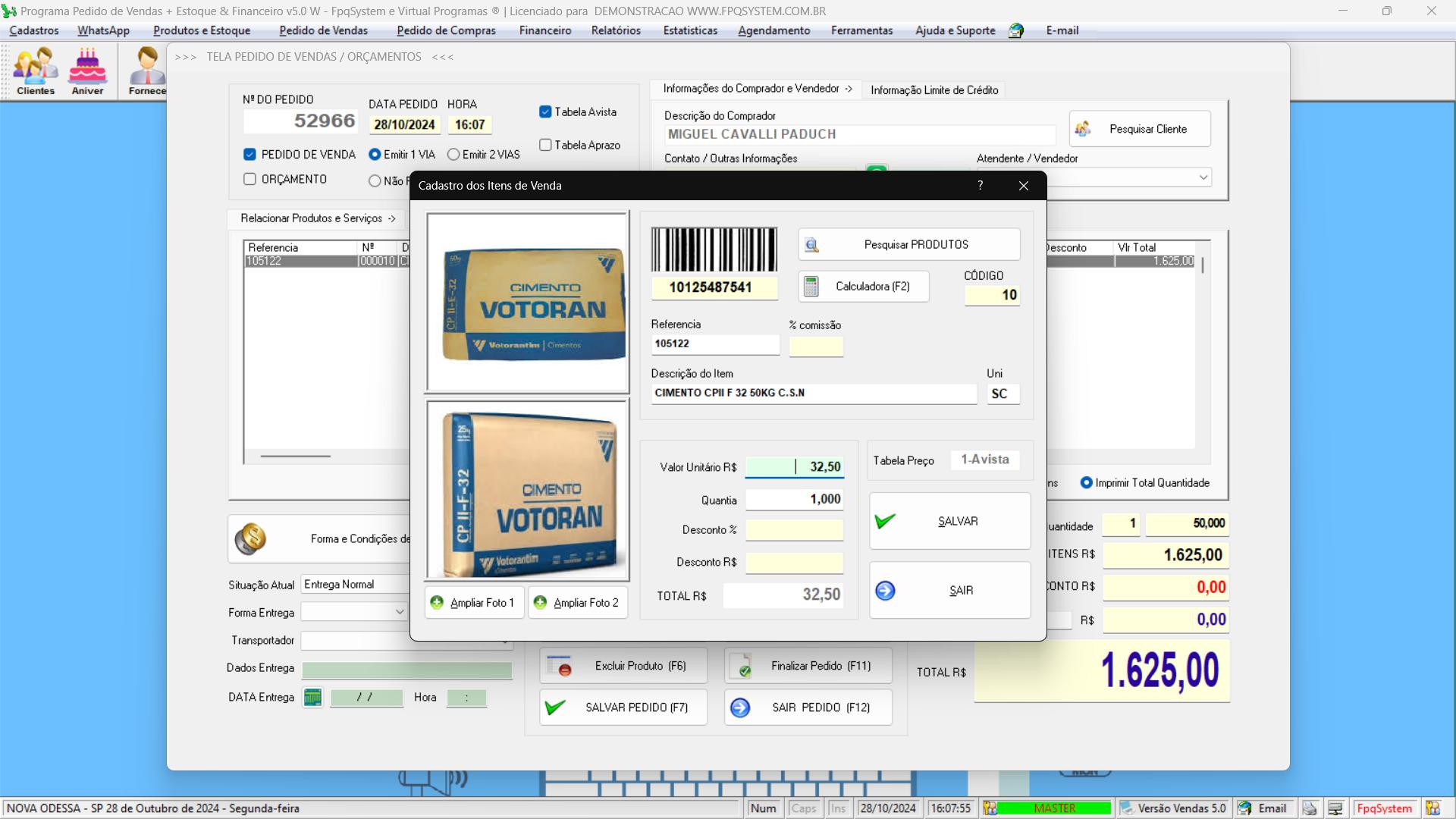
Task: Open the Financeiro menu
Action: 545,30
